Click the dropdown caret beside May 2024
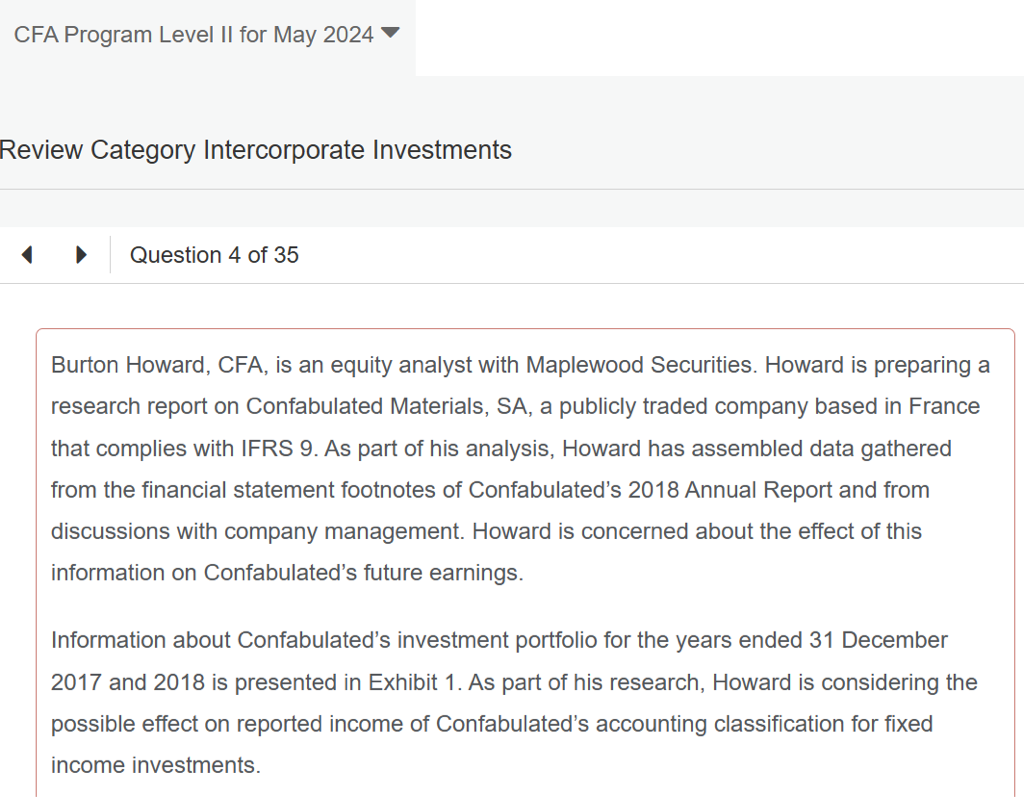The image size is (1024, 797). [x=390, y=33]
